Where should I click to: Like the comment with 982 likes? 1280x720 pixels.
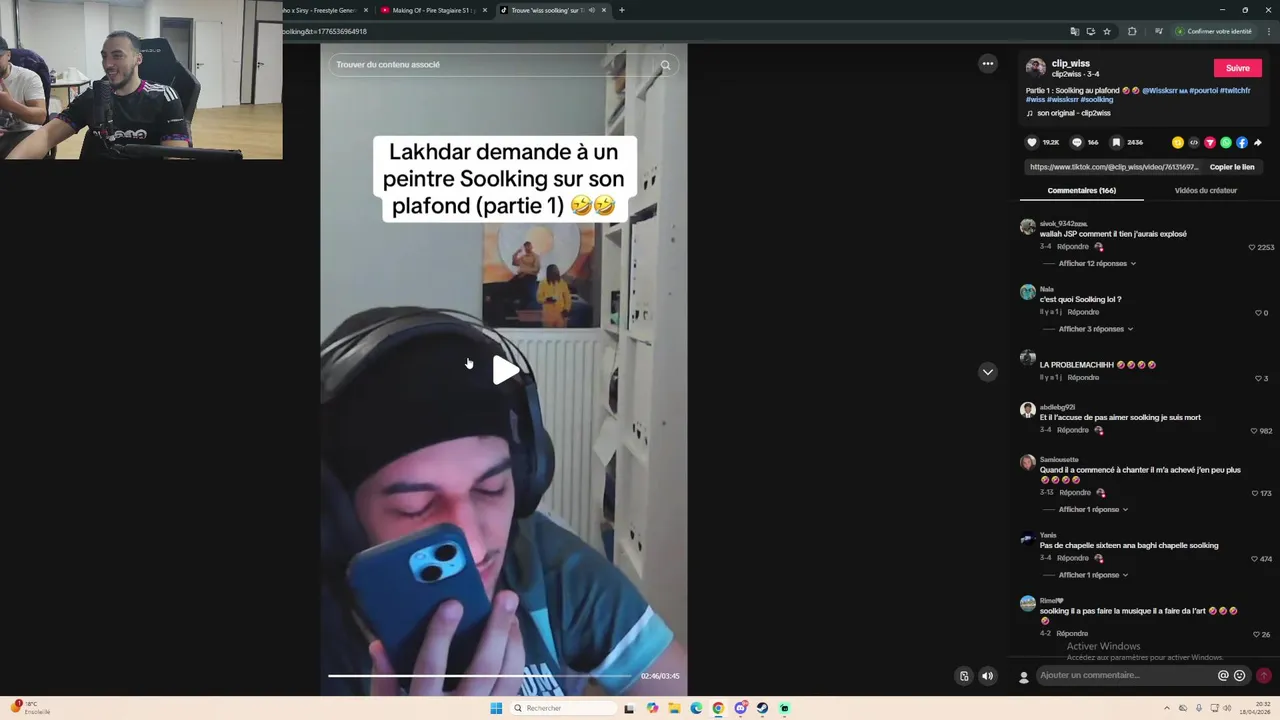[x=1254, y=431]
